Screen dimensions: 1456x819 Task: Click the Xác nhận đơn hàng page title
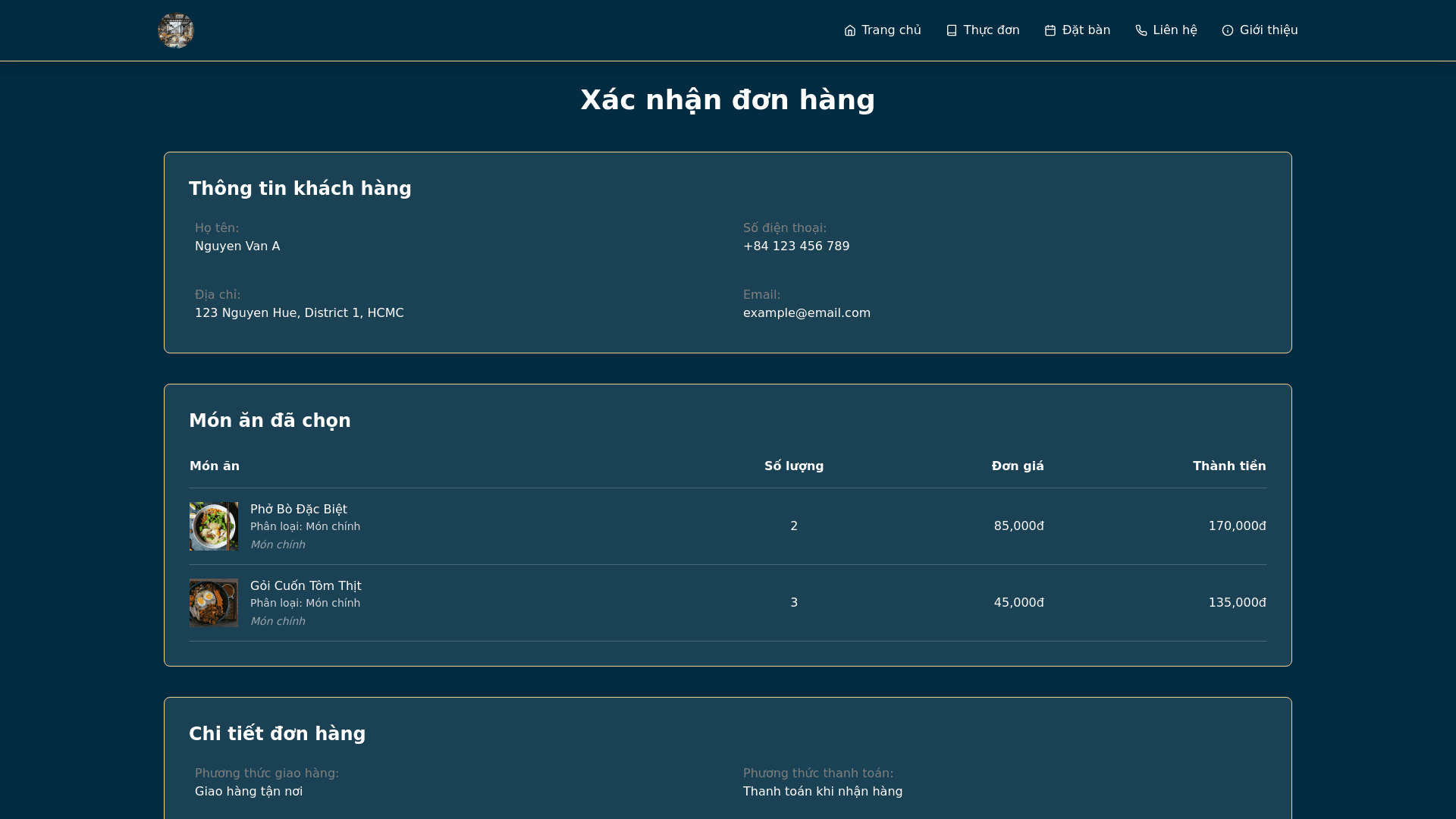pyautogui.click(x=728, y=100)
